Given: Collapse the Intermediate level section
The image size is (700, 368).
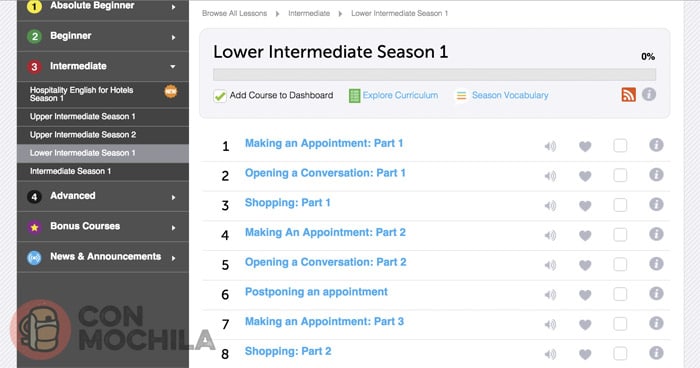Looking at the screenshot, I should point(103,67).
